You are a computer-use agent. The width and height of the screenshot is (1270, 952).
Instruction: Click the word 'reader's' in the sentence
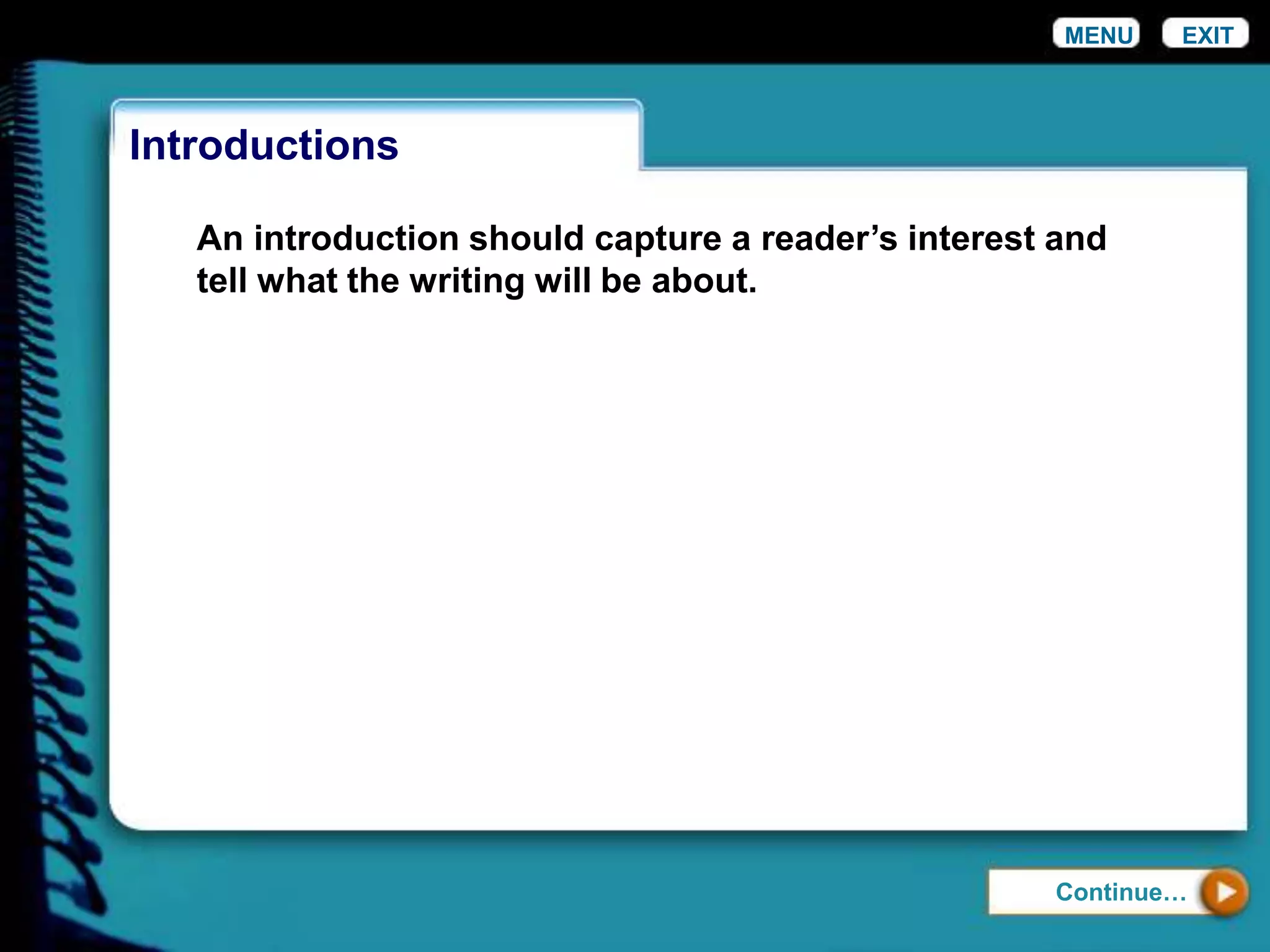coord(828,239)
